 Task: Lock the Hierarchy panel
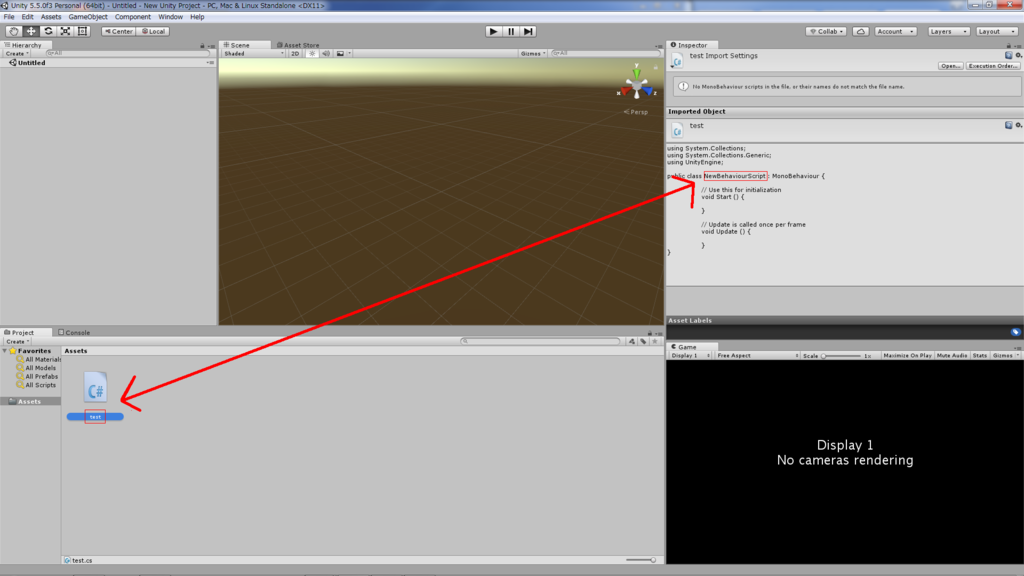point(202,46)
